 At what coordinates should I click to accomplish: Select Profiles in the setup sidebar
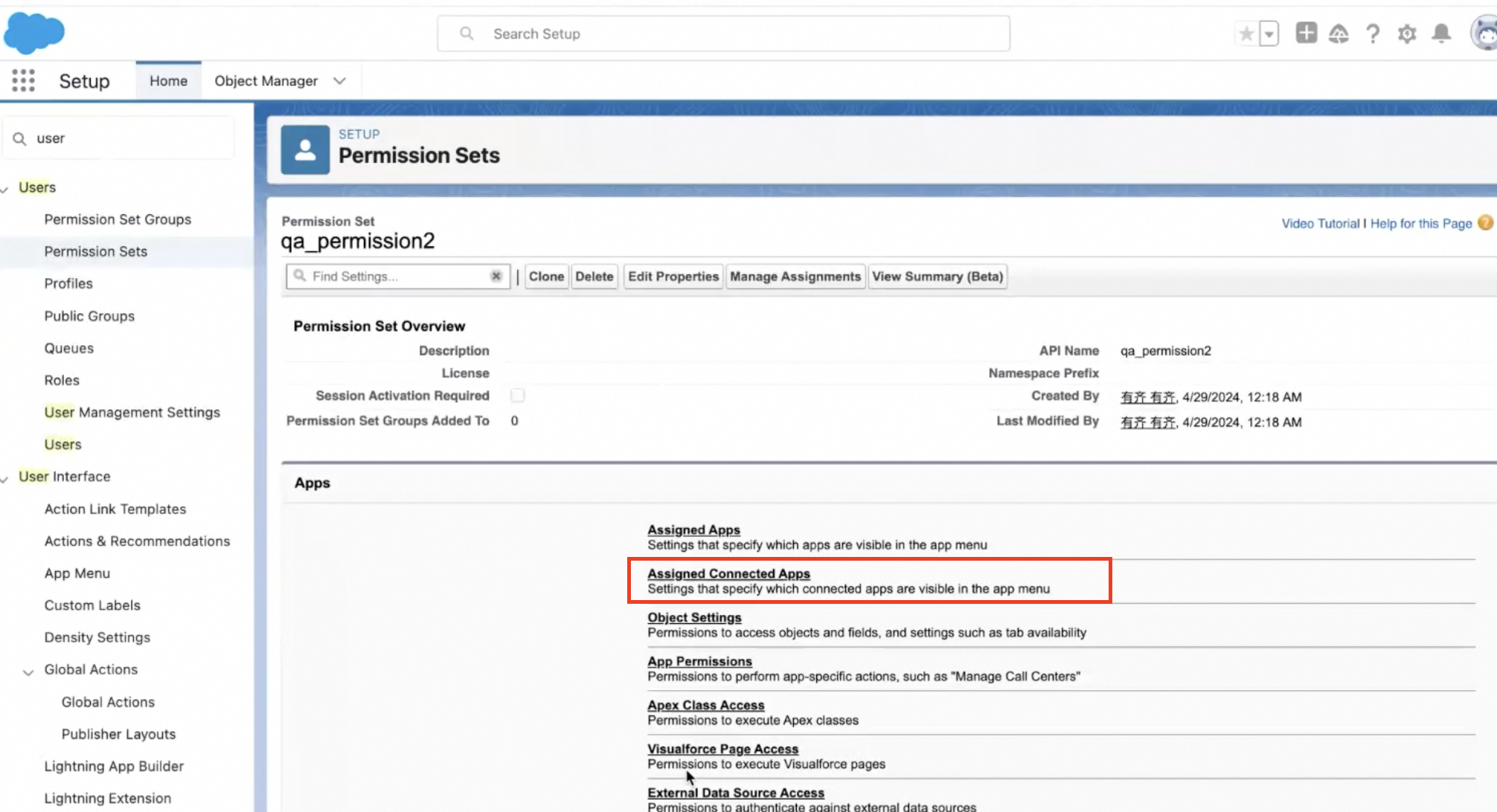68,283
